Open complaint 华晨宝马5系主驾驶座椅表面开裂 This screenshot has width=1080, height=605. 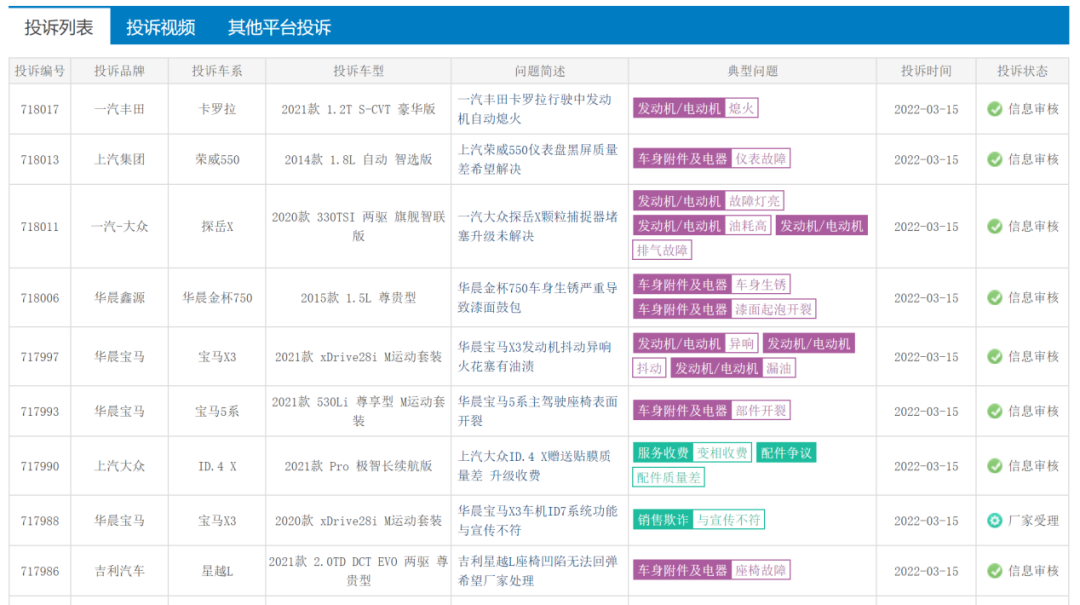538,411
